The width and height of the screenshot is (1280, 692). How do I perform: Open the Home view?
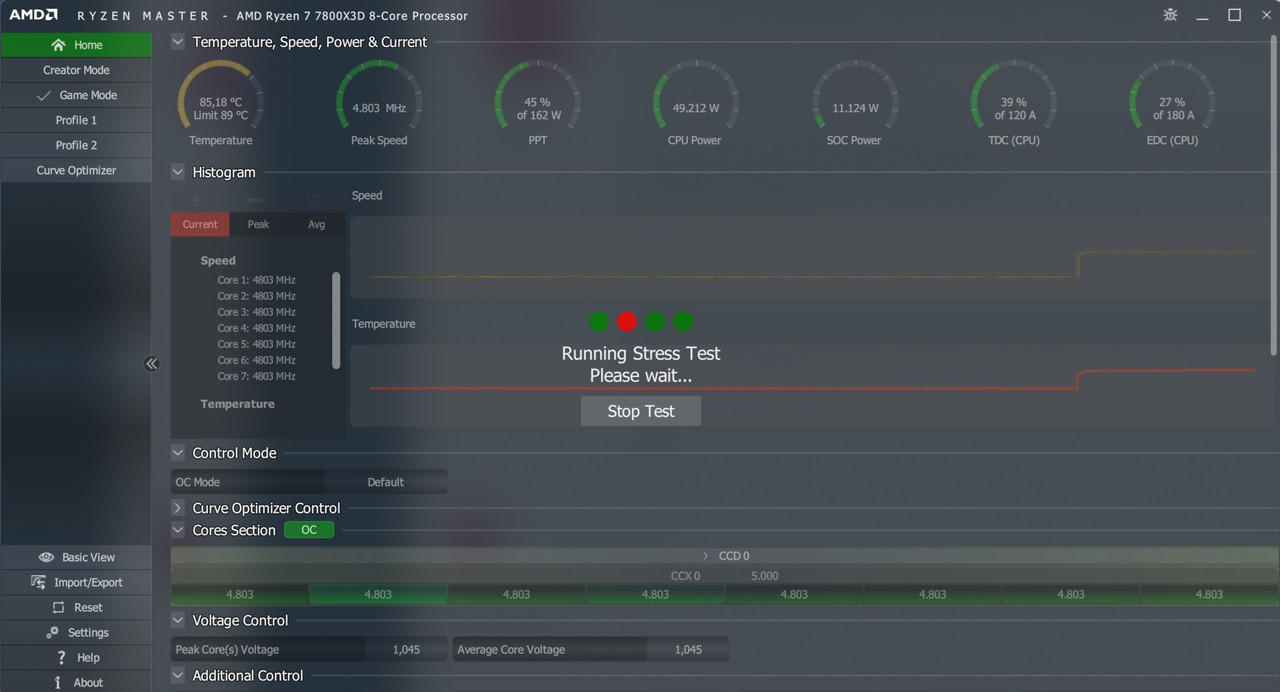(x=76, y=45)
